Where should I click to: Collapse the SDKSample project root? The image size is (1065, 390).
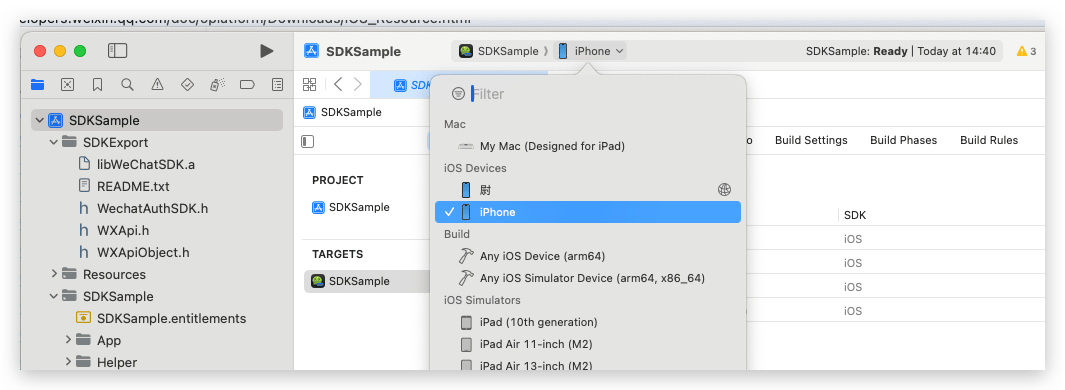(40, 120)
